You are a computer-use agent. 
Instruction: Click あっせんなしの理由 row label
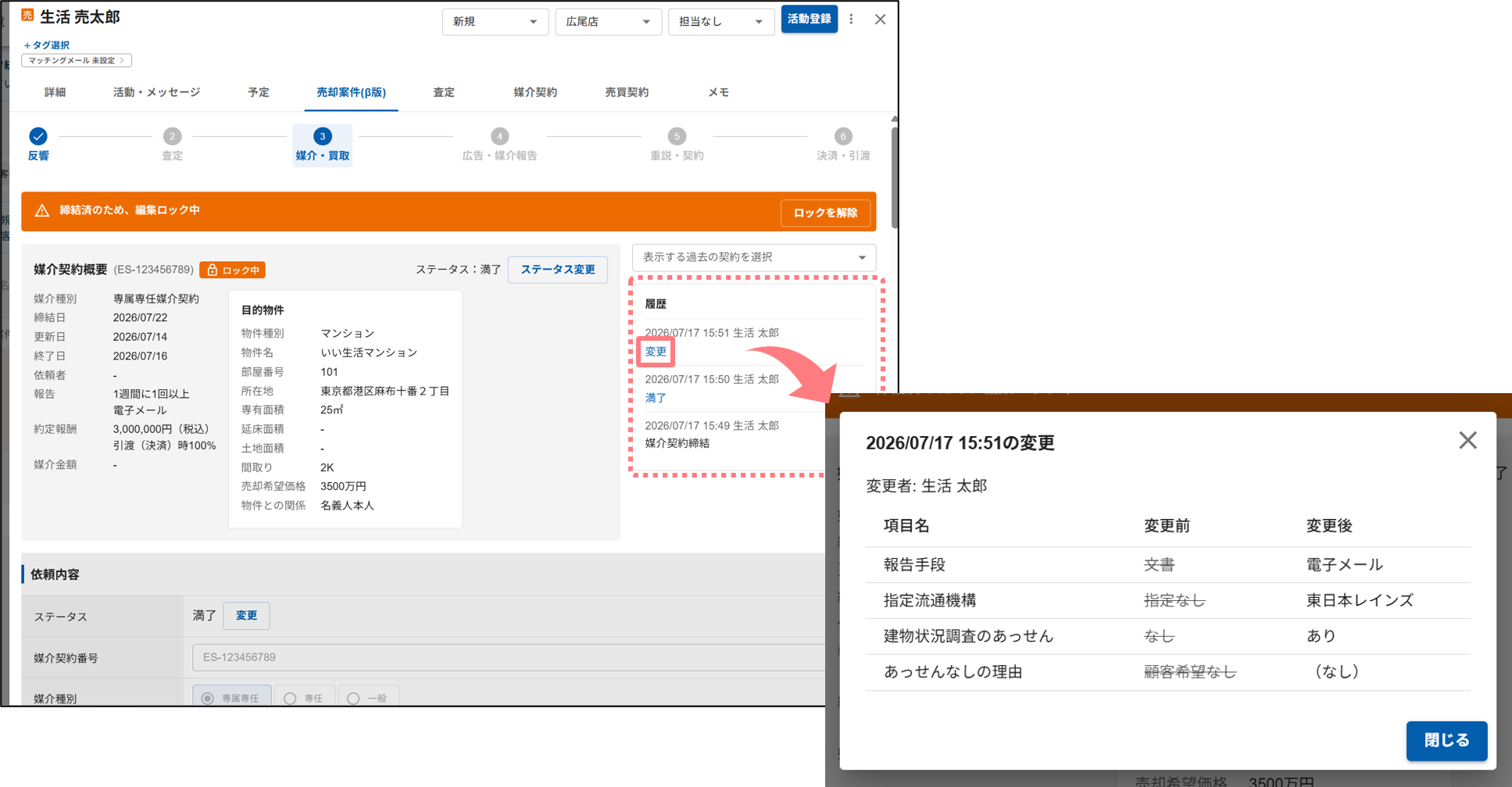[953, 672]
